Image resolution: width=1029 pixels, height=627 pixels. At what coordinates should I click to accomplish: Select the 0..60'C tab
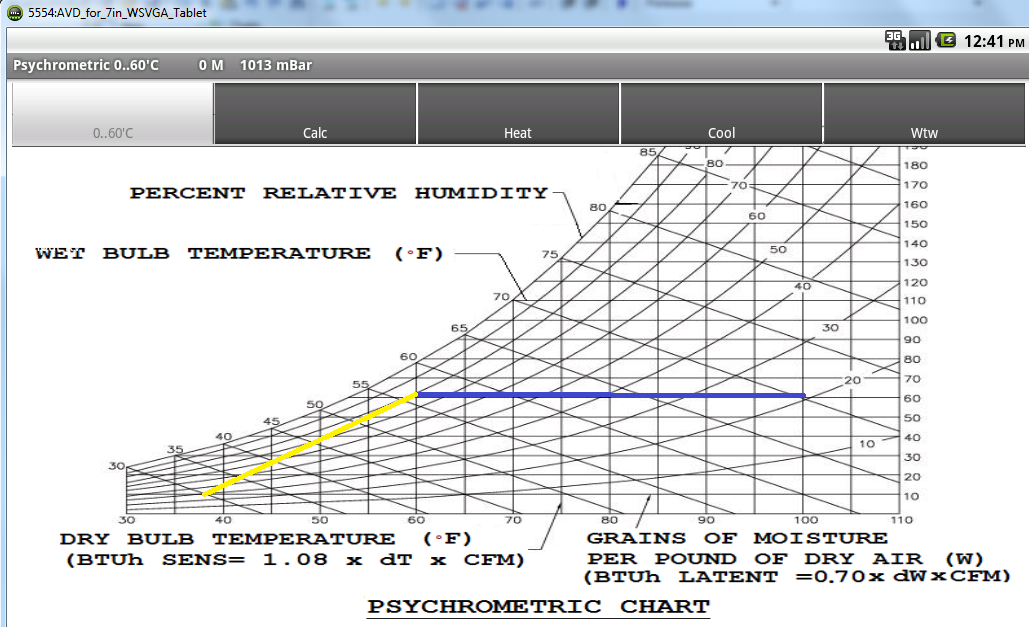coord(113,114)
